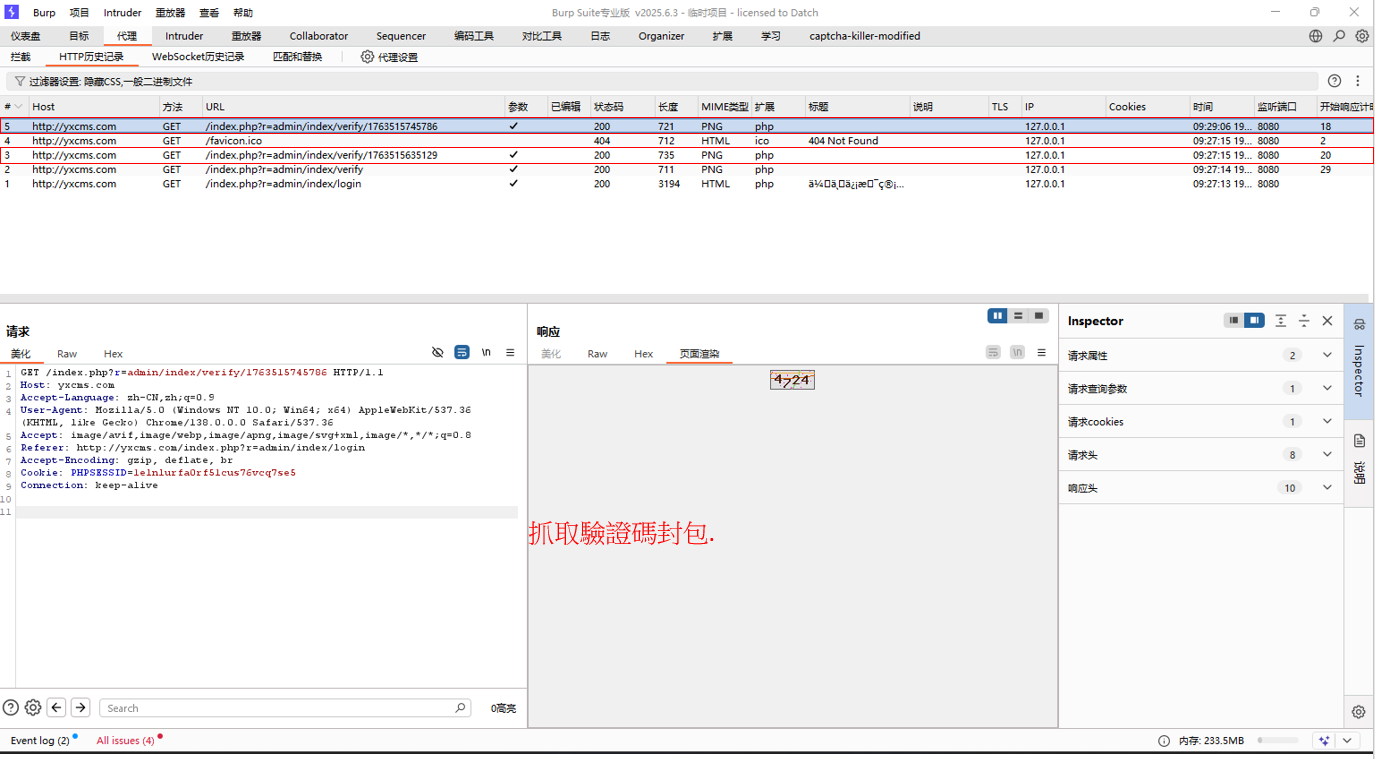Image resolution: width=1375 pixels, height=759 pixels.
Task: Click the request Search input field
Action: [284, 708]
